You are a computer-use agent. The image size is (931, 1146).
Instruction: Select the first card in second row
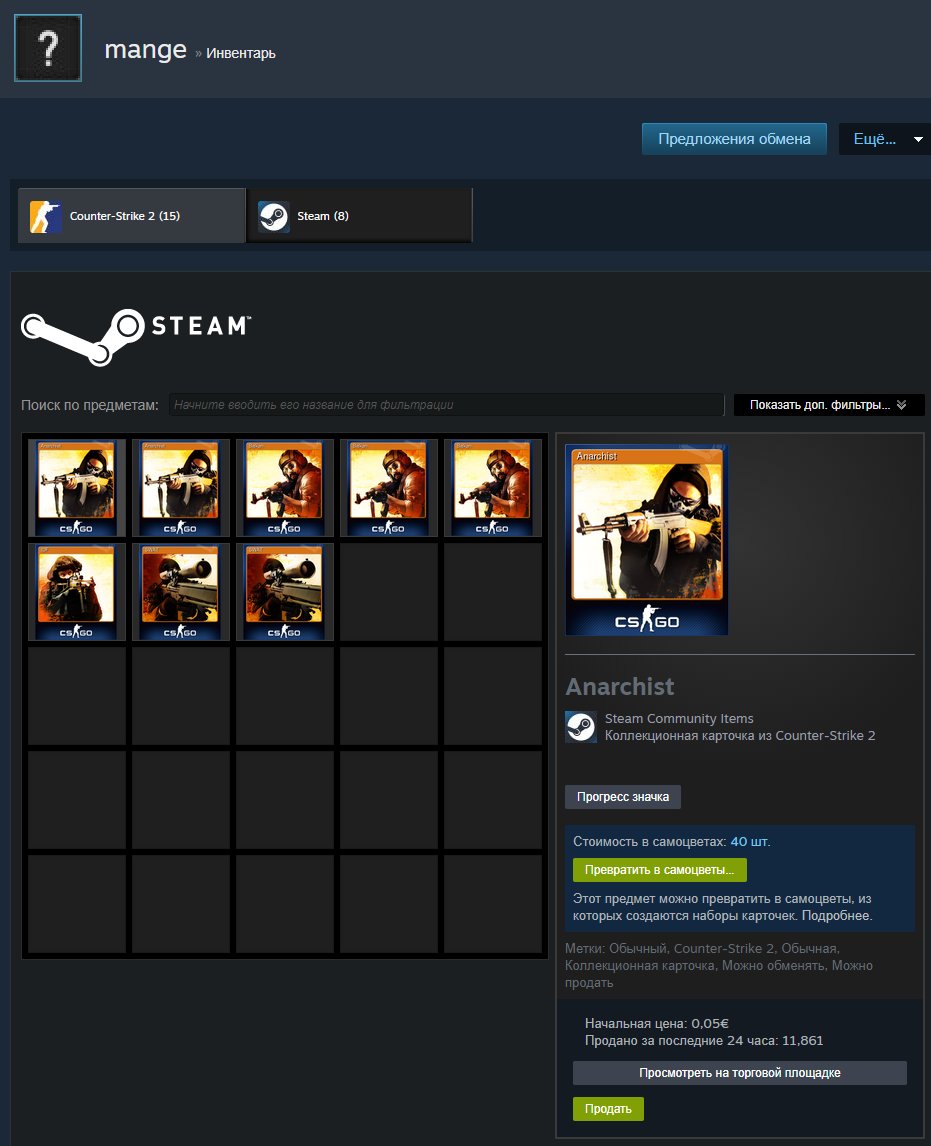pos(77,591)
